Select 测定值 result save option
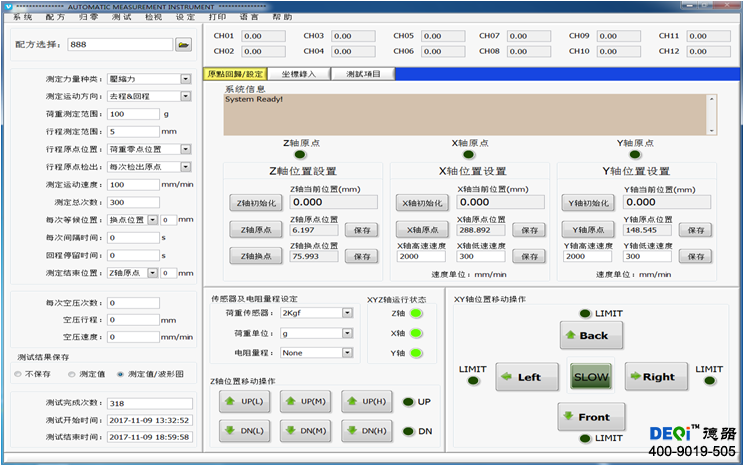 click(x=72, y=374)
